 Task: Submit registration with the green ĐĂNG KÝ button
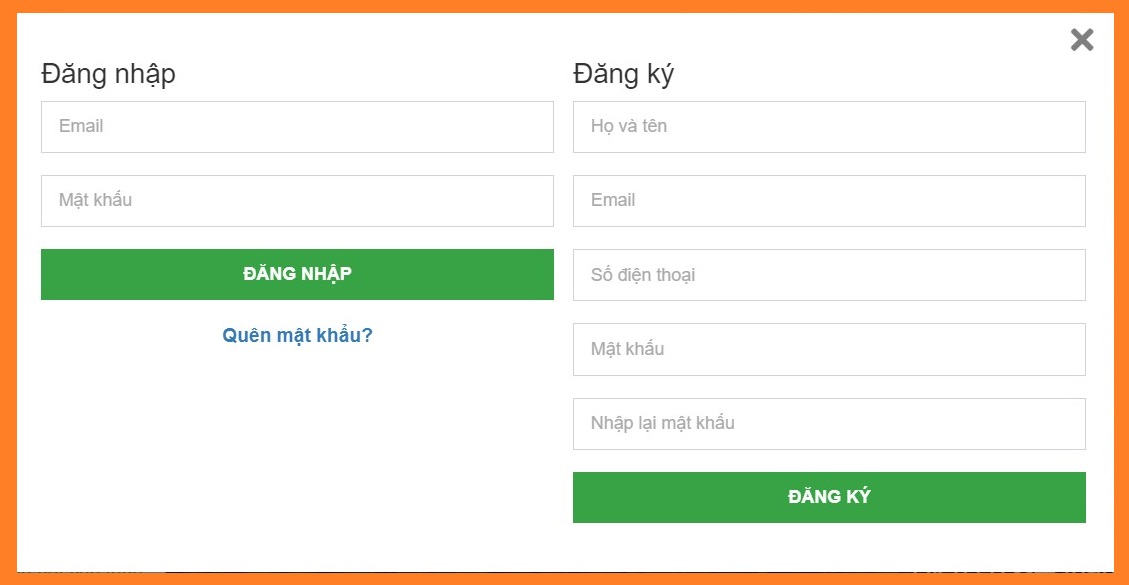829,497
